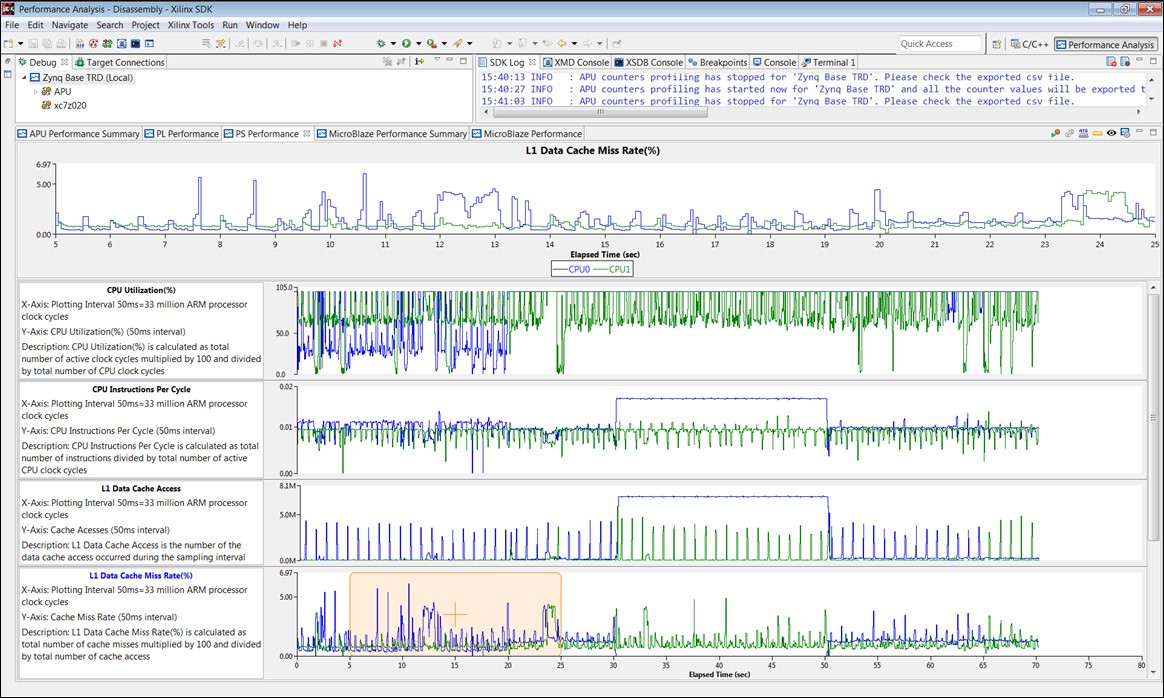This screenshot has width=1164, height=698.
Task: Click the start analysis icon in PS Performance toolbar
Action: (x=1056, y=134)
